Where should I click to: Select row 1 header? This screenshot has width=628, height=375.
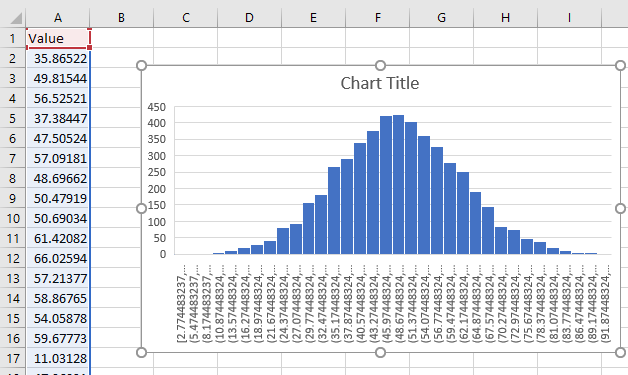point(12,38)
